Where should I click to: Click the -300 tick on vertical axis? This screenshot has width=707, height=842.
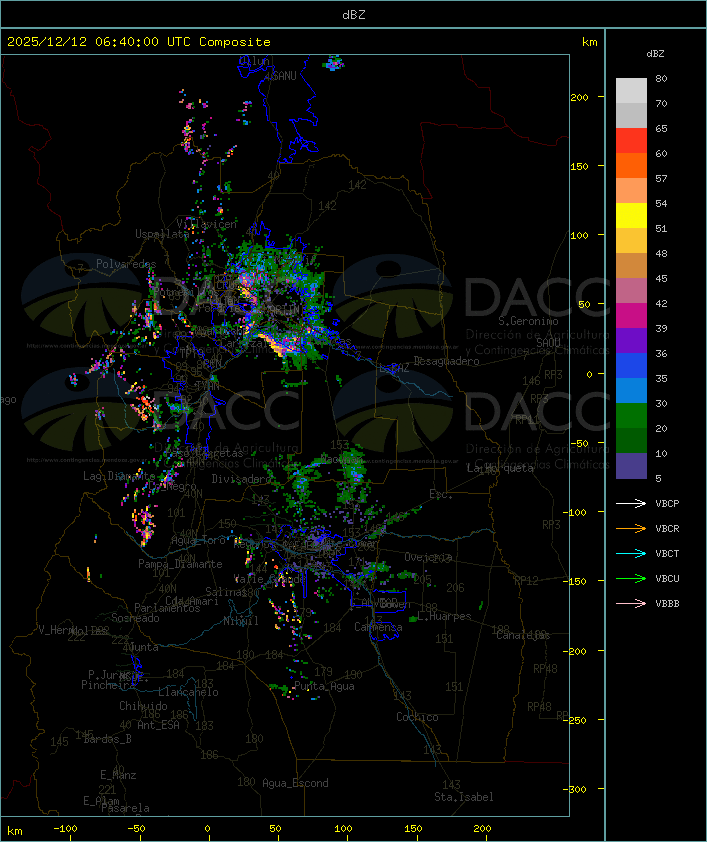574,789
